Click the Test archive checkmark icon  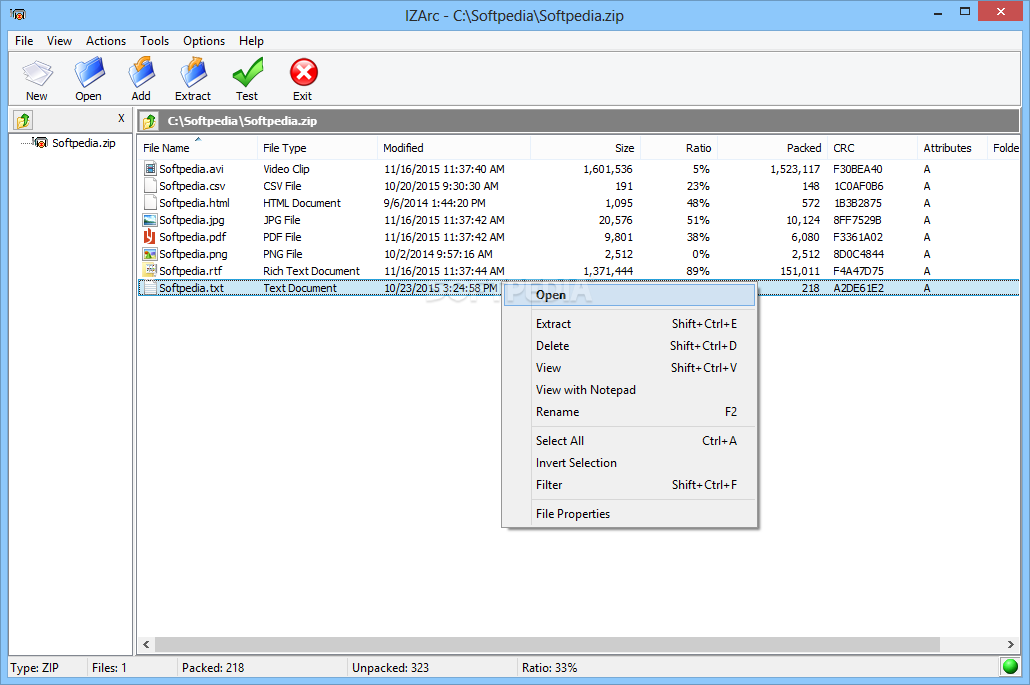point(248,72)
